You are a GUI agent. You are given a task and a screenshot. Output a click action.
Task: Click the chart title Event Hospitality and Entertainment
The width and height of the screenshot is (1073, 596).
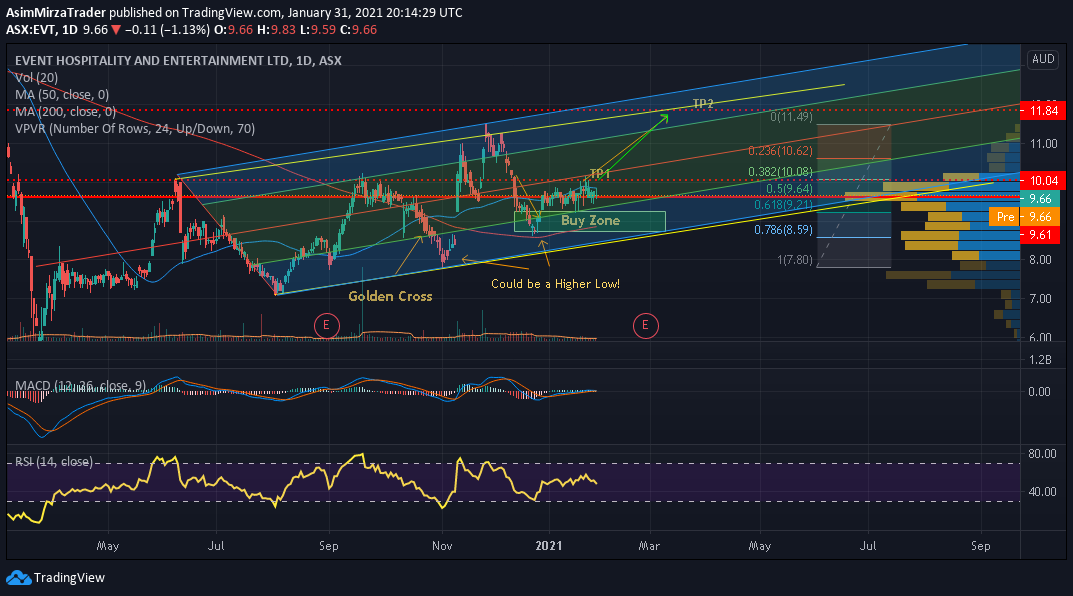coord(178,60)
